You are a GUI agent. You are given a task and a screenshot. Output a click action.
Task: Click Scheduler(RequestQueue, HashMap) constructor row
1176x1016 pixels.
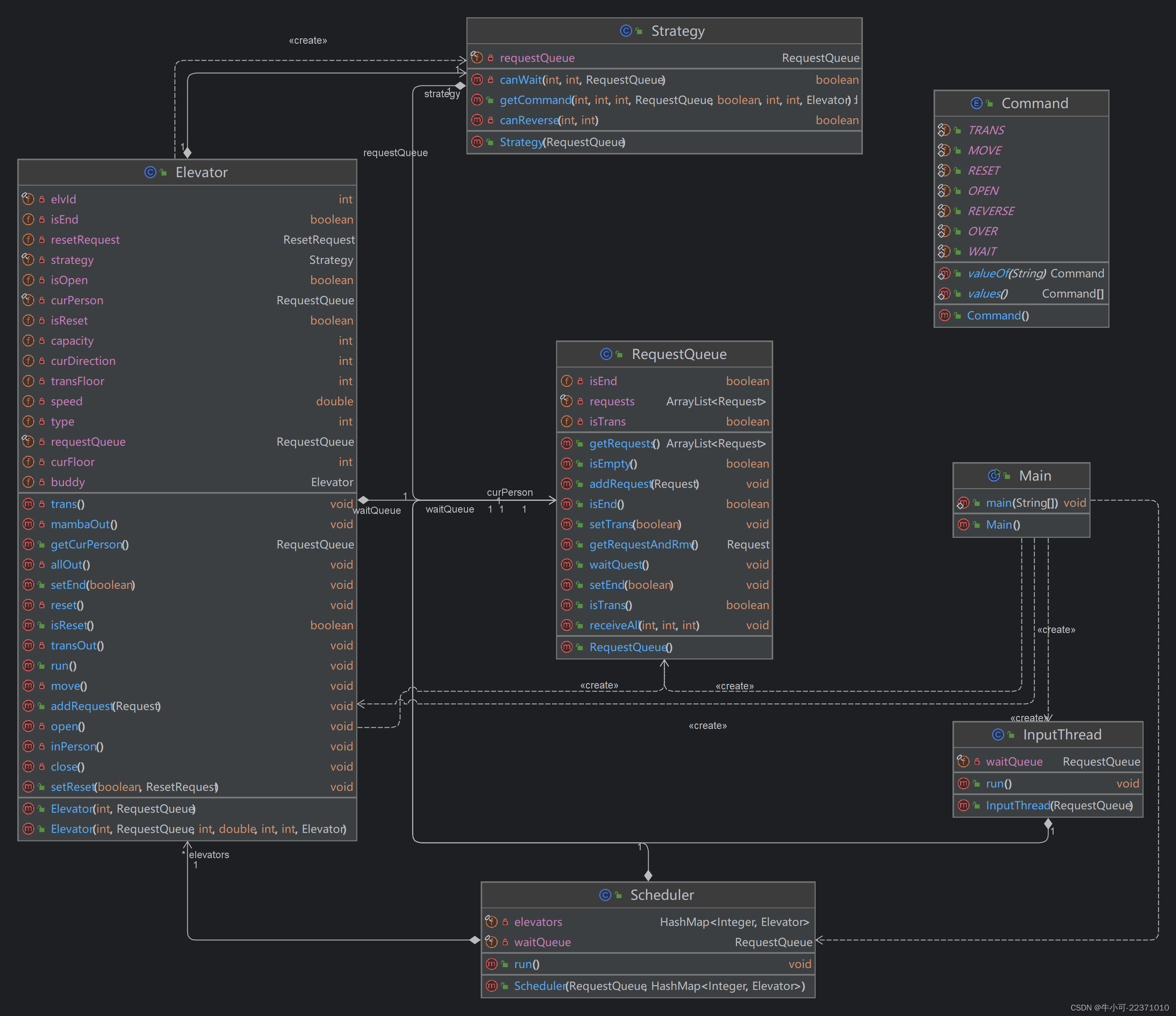coord(648,986)
